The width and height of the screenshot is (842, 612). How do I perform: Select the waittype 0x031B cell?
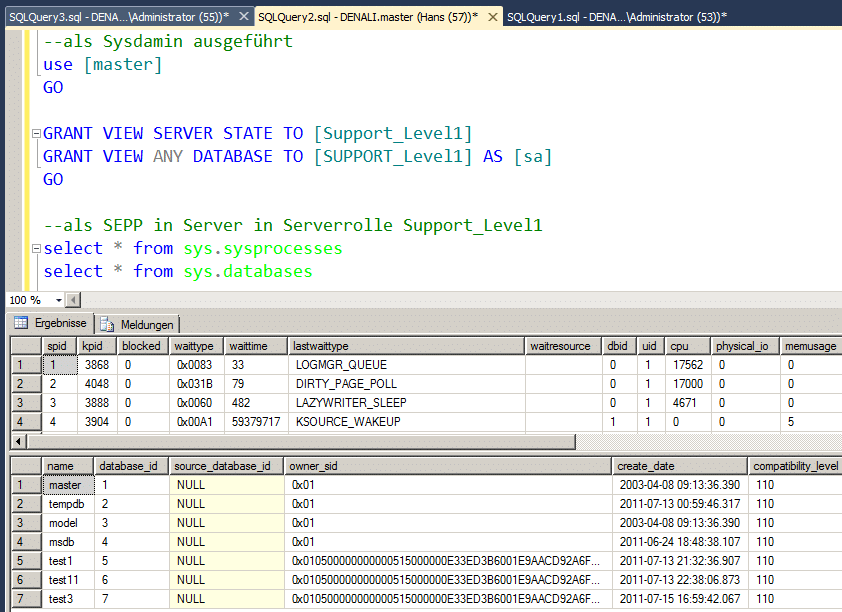197,384
